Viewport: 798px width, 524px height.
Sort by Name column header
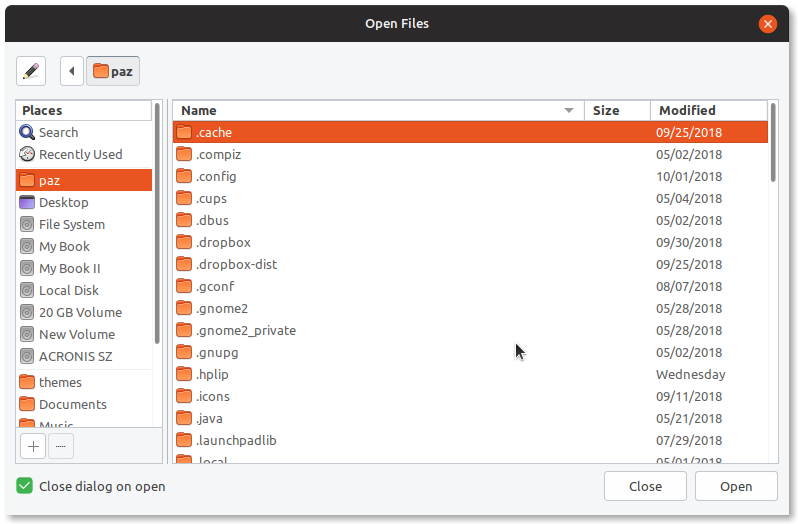[378, 110]
